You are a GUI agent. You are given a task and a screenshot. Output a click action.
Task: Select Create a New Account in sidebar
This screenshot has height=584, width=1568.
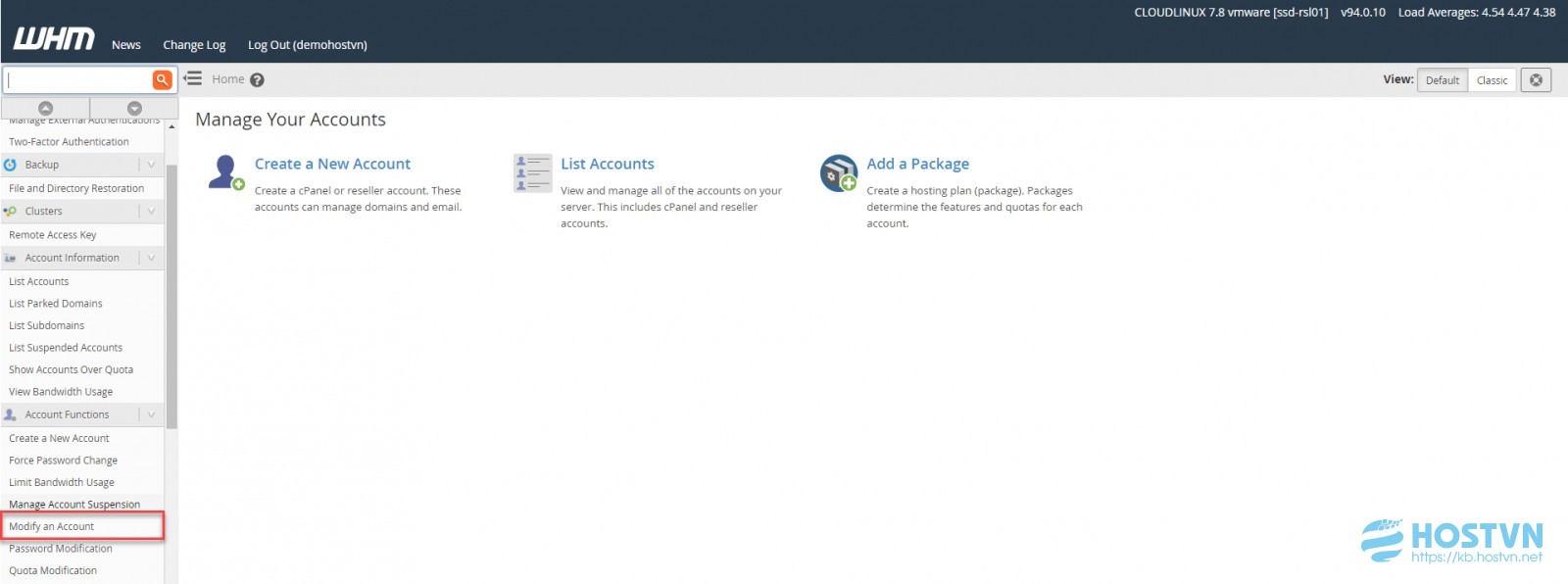click(x=59, y=438)
